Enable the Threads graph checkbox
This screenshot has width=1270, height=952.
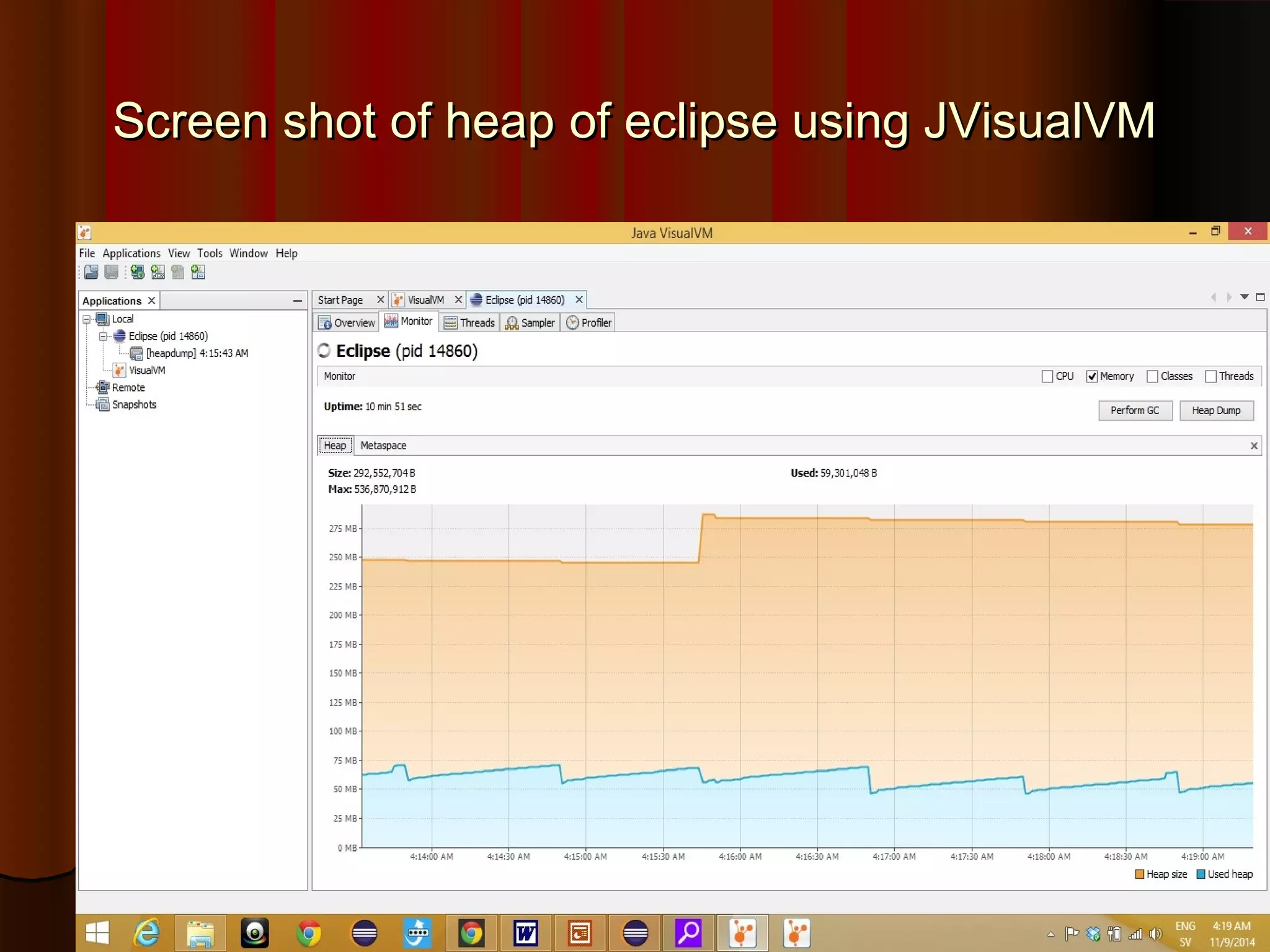(x=1210, y=376)
